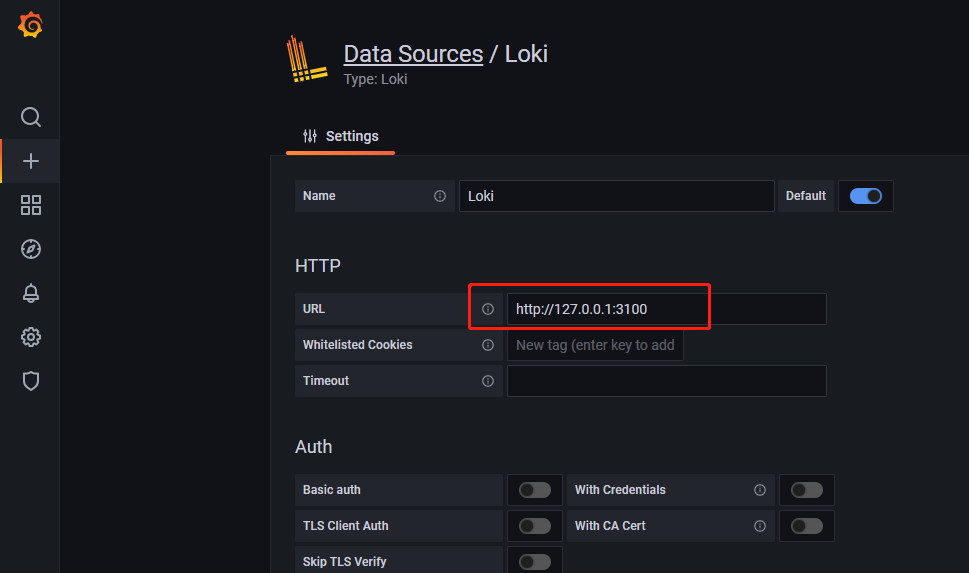
Task: Click the Whitelisted Cookies label
Action: (357, 345)
